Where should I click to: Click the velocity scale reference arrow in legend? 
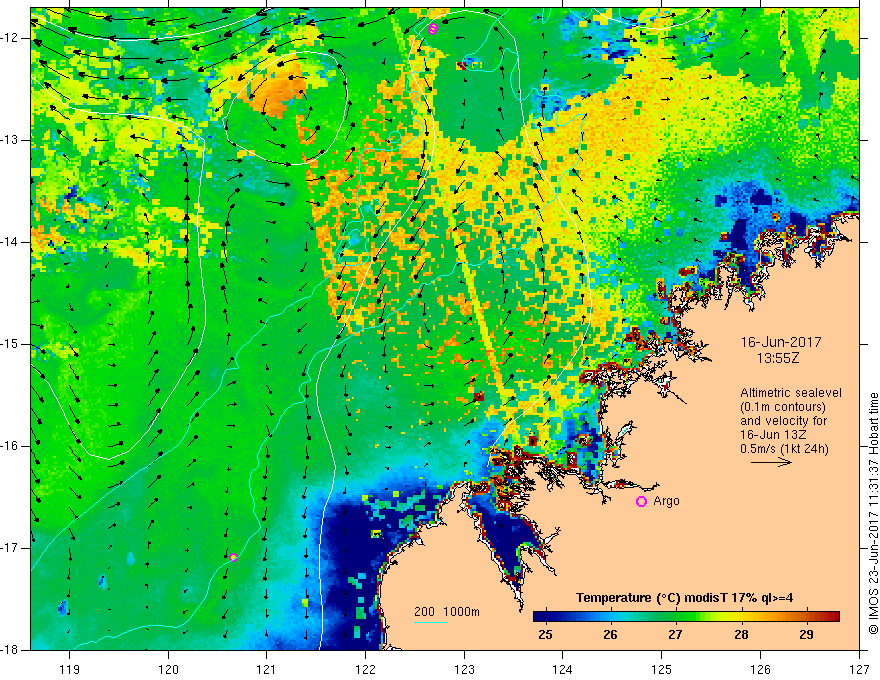(771, 462)
